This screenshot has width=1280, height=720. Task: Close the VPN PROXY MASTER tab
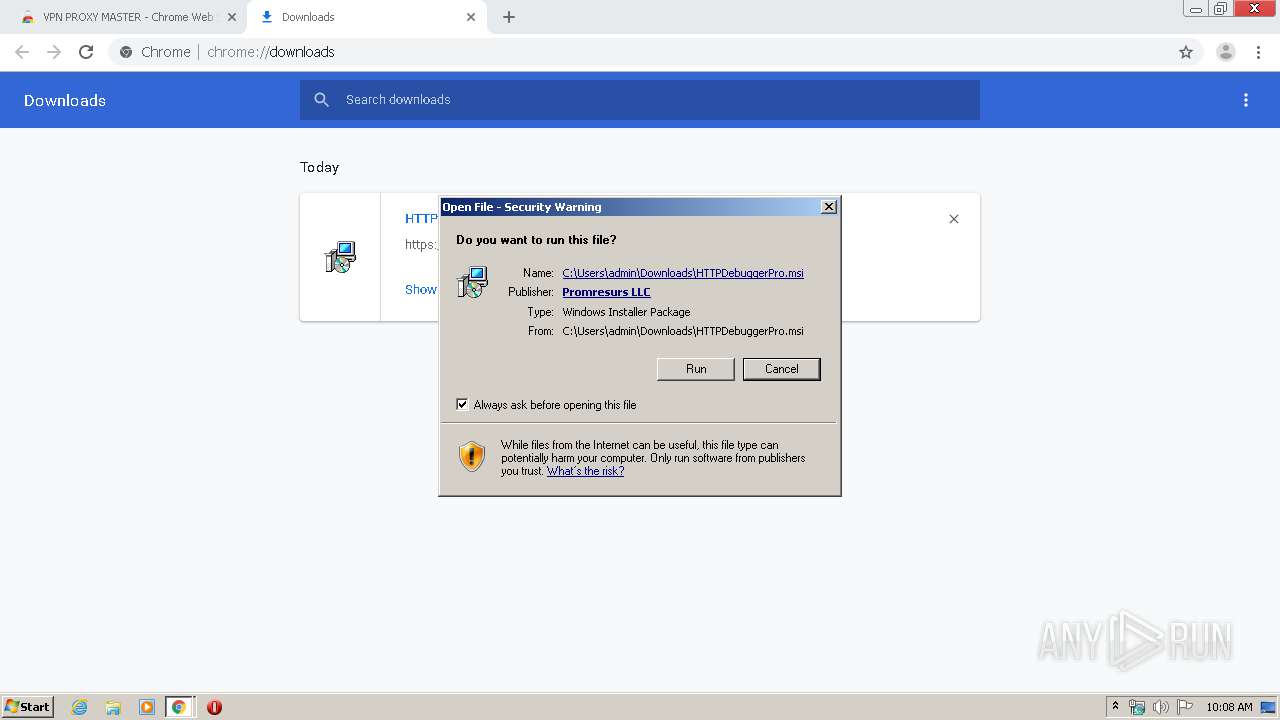232,17
